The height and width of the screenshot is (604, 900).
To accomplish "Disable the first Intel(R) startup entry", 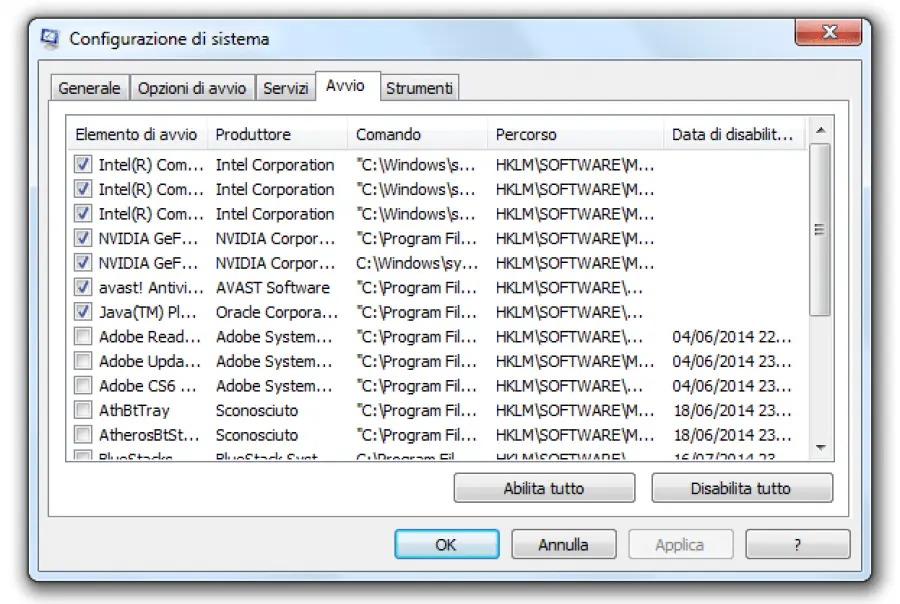I will (84, 164).
